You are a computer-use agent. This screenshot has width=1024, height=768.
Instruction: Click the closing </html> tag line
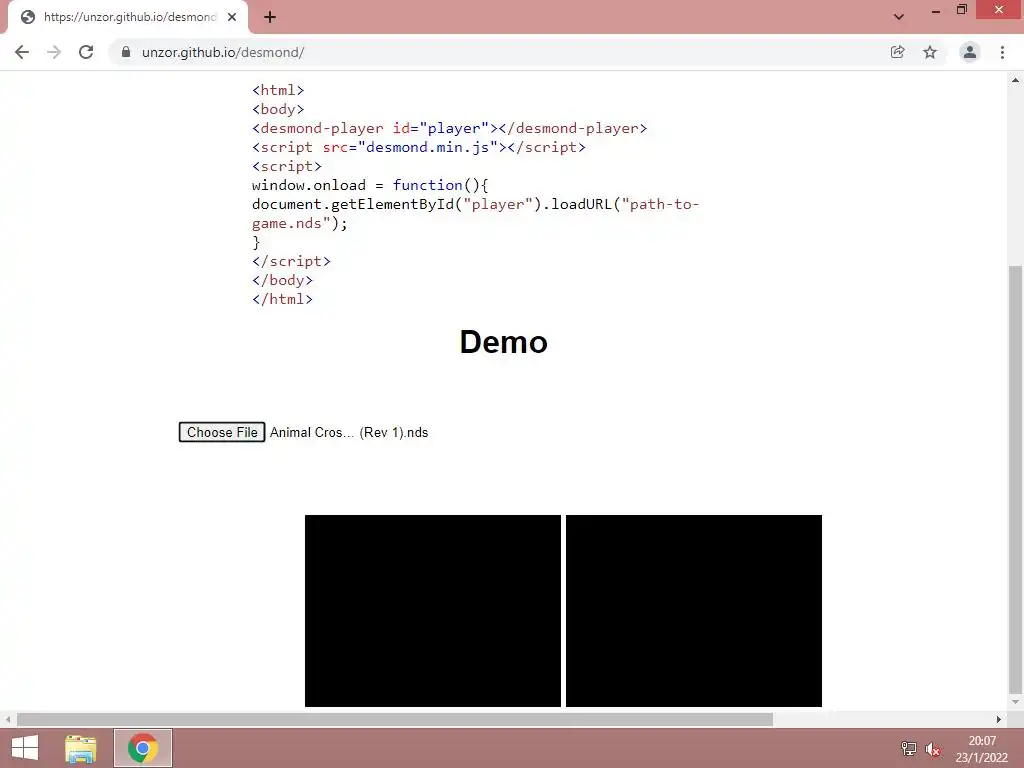pos(282,299)
